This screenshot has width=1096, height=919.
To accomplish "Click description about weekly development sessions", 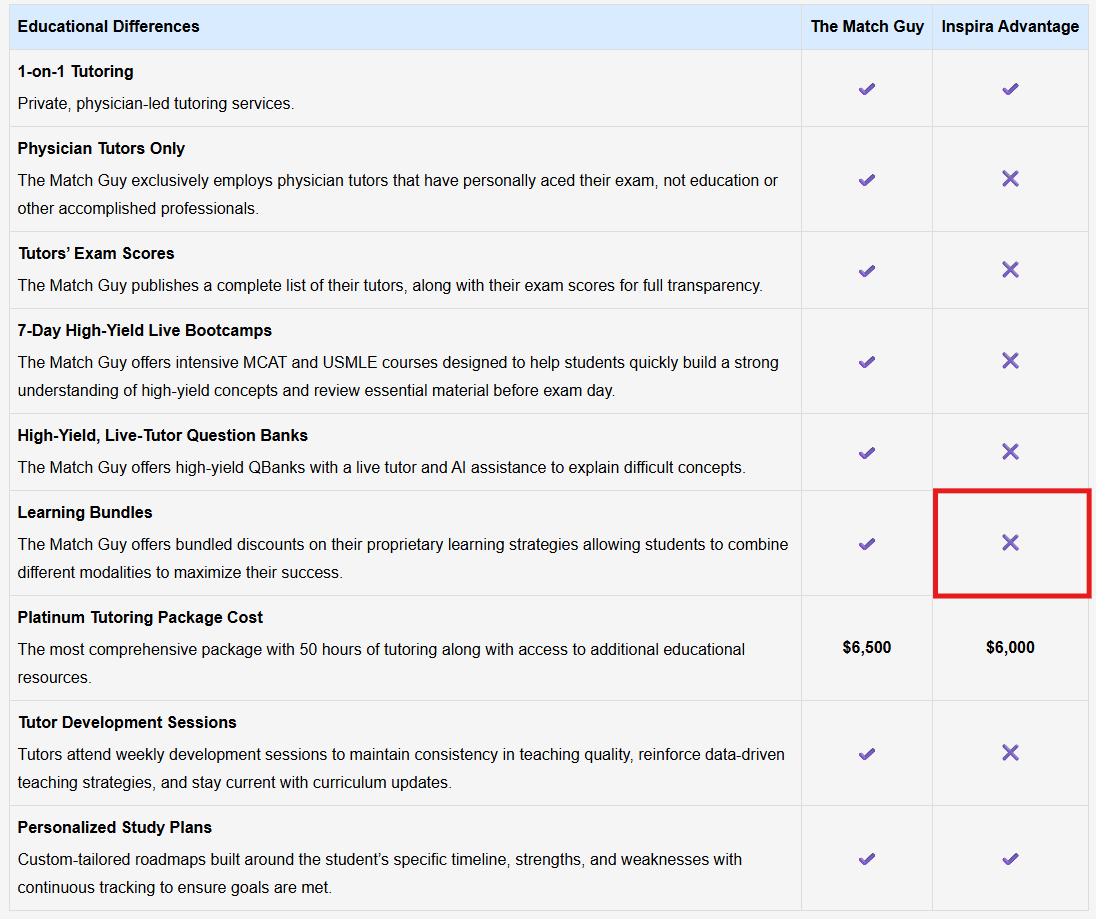I will pyautogui.click(x=401, y=768).
